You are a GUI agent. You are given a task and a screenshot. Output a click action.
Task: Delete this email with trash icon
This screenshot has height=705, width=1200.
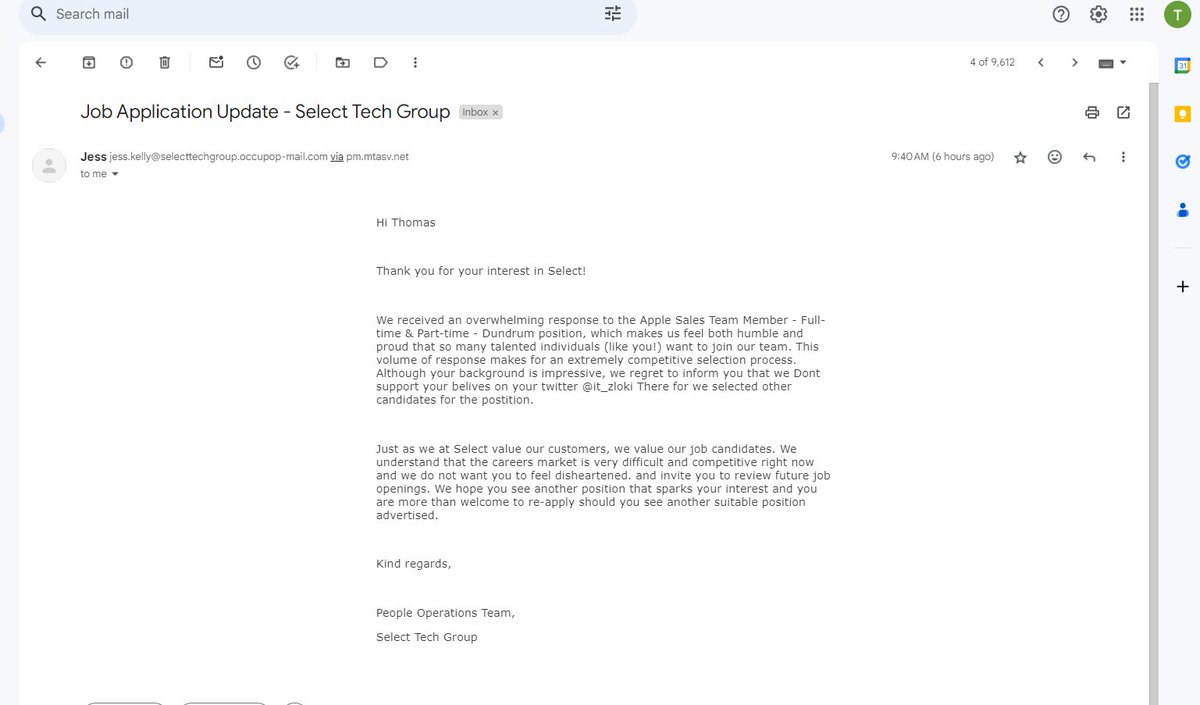point(165,62)
